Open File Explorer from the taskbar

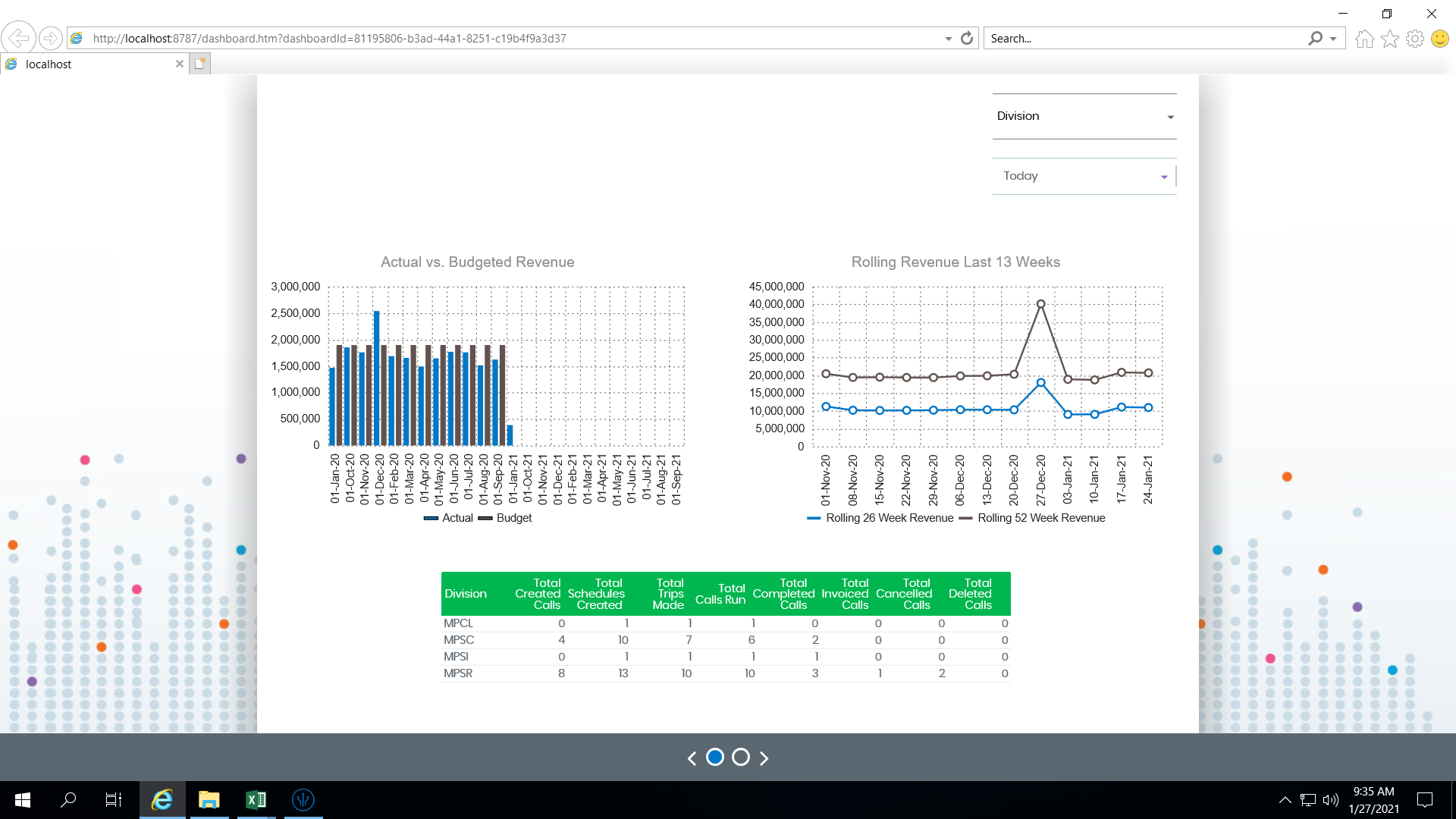[209, 799]
